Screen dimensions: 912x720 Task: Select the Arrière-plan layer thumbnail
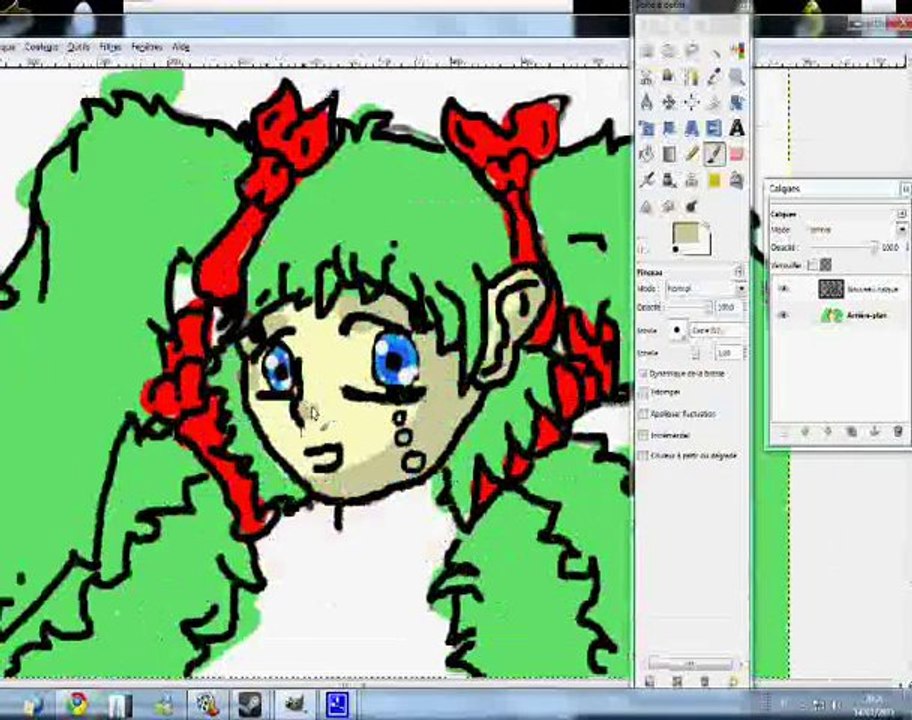(831, 315)
